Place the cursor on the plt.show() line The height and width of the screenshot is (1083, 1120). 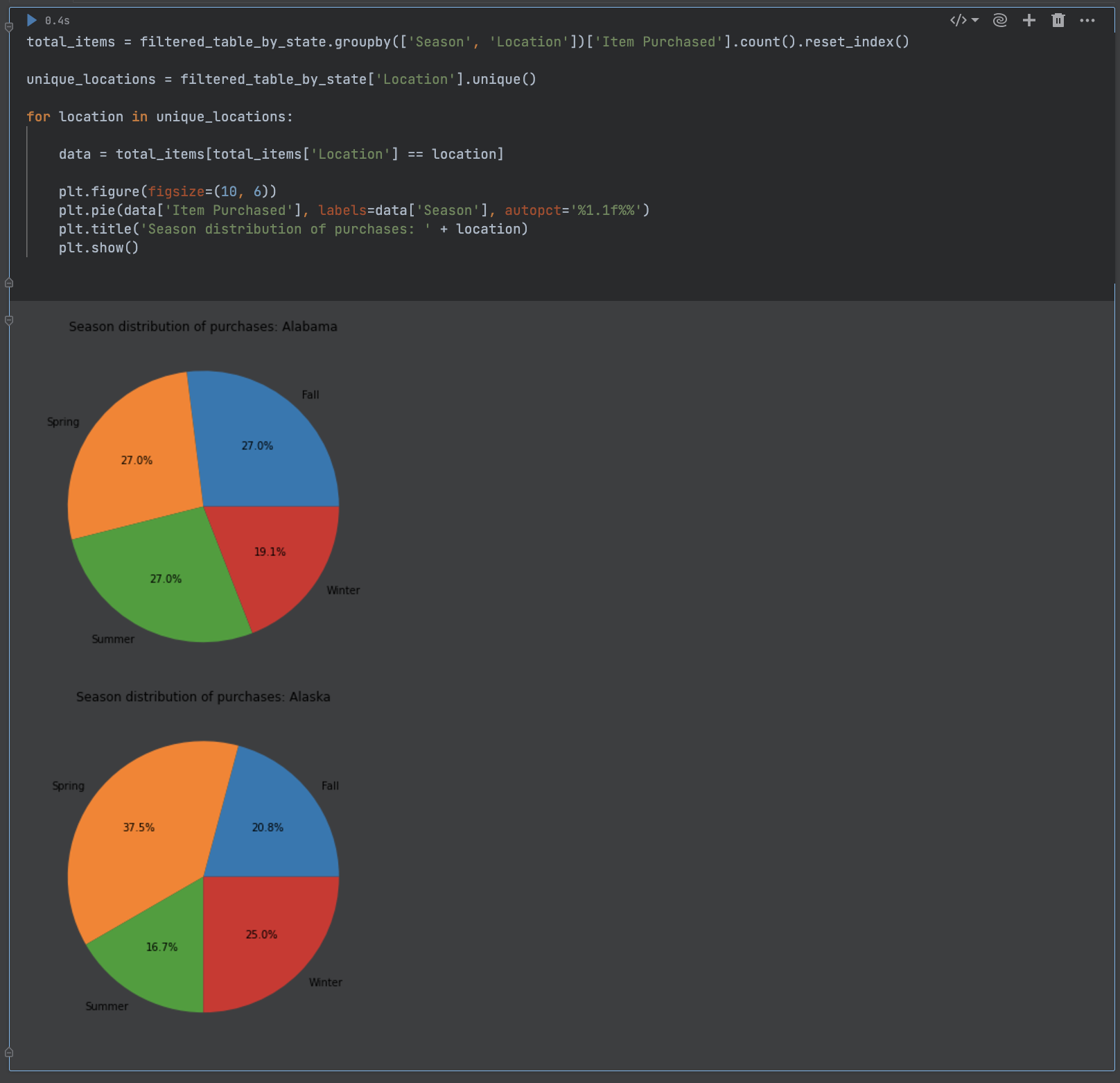99,248
